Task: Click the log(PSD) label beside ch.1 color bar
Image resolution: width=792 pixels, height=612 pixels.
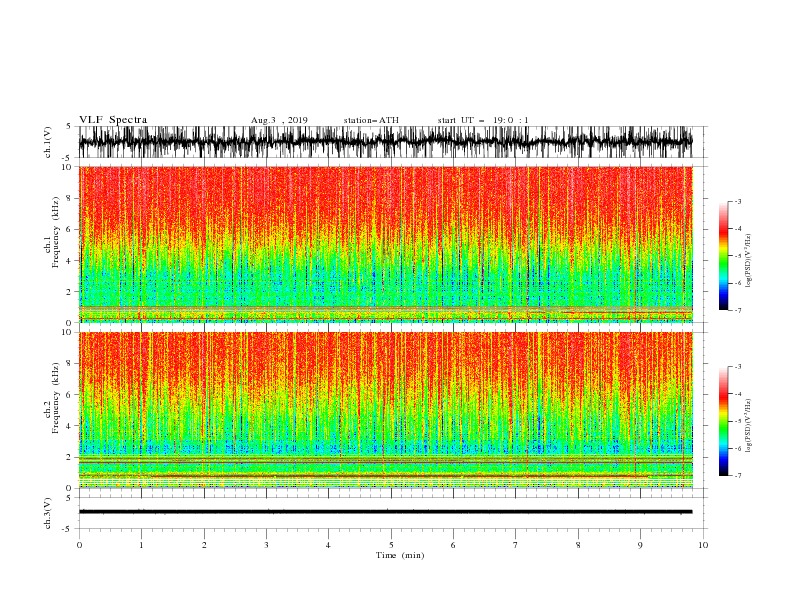Action: click(x=749, y=261)
